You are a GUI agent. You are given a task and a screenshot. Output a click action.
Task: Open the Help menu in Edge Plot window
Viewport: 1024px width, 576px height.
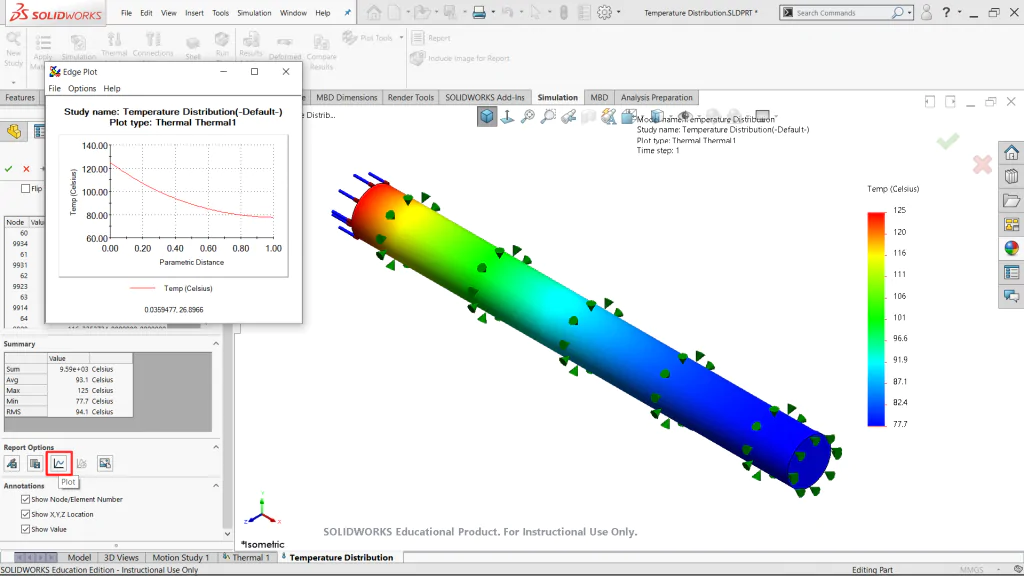(x=112, y=88)
